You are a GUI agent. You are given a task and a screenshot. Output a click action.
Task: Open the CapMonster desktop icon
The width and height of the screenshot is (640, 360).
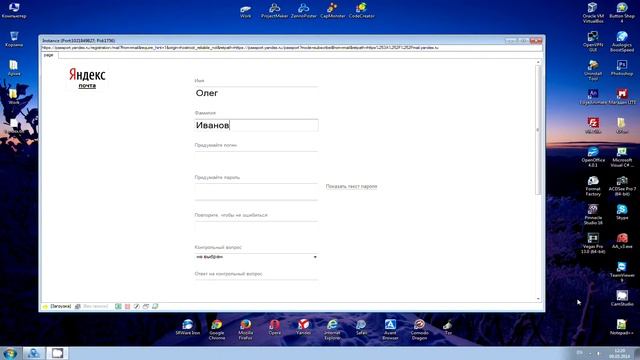click(332, 11)
